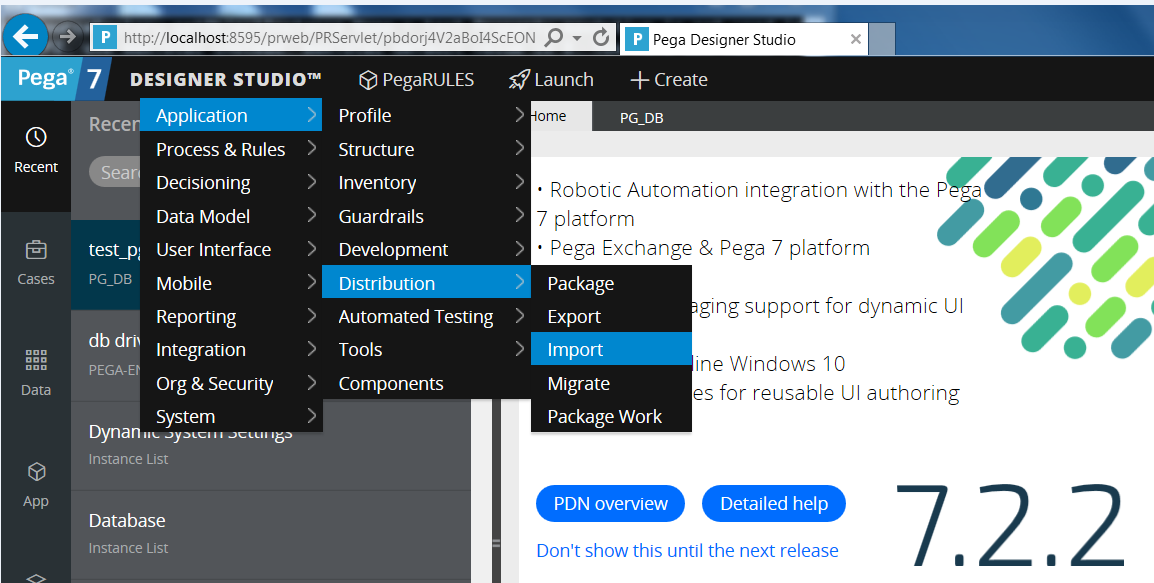The height and width of the screenshot is (583, 1154).
Task: Select Integration menu item
Action: tap(231, 350)
